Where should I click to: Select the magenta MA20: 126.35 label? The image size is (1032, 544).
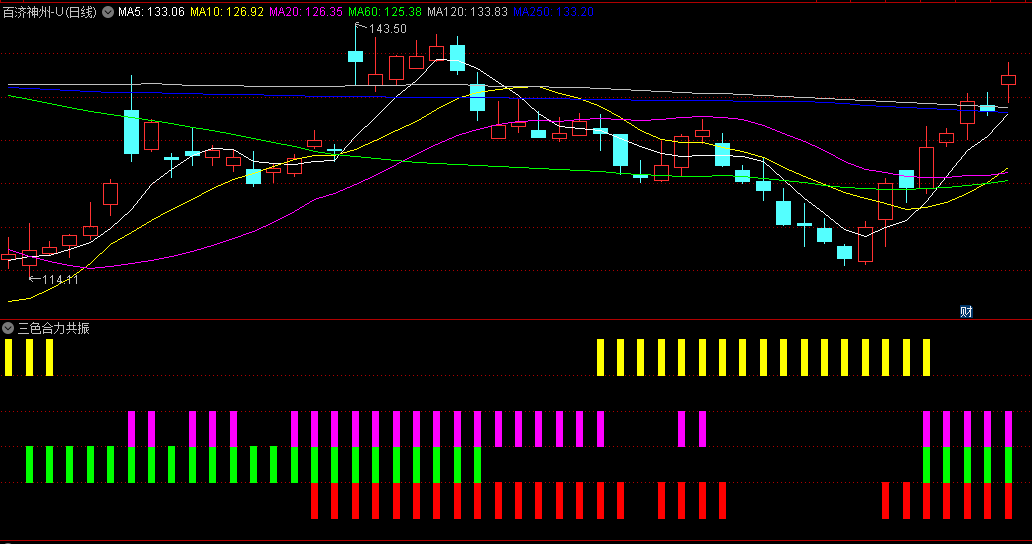(306, 12)
